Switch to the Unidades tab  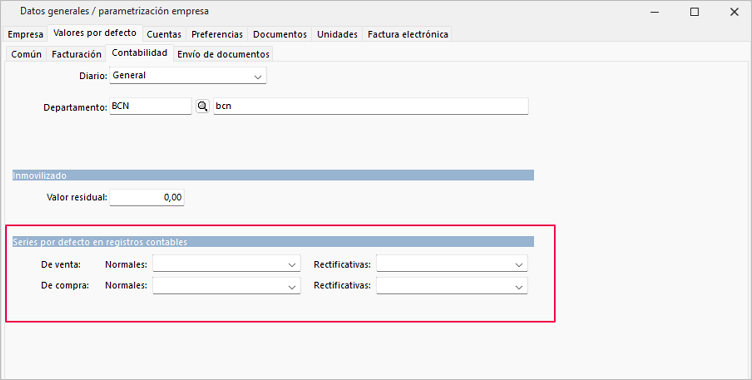tap(337, 35)
